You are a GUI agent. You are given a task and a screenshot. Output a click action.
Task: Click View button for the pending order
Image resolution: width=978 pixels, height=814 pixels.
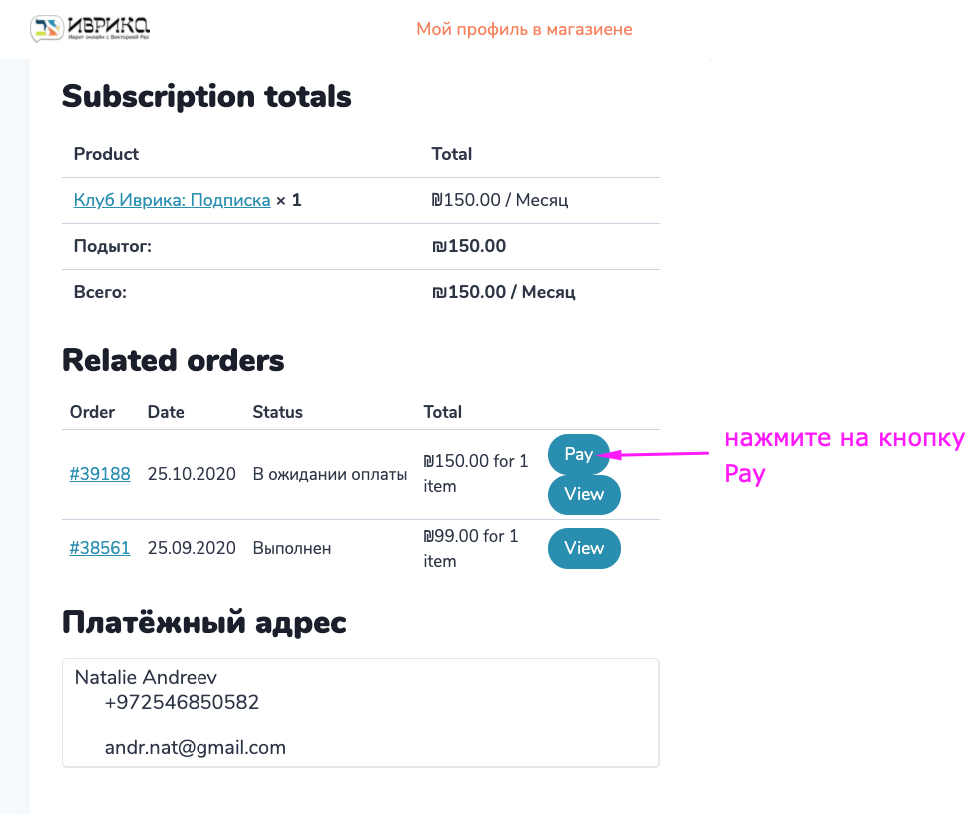[x=584, y=495]
